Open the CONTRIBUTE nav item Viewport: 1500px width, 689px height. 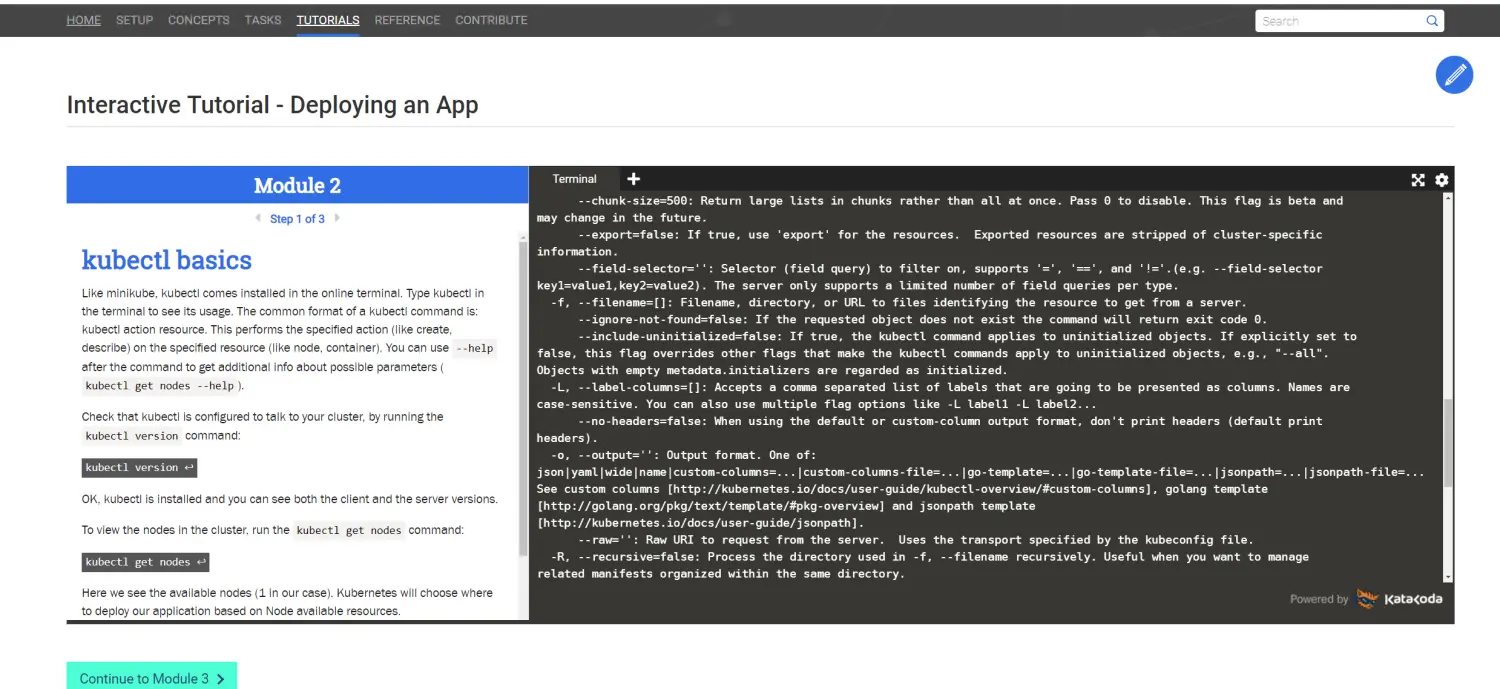491,20
